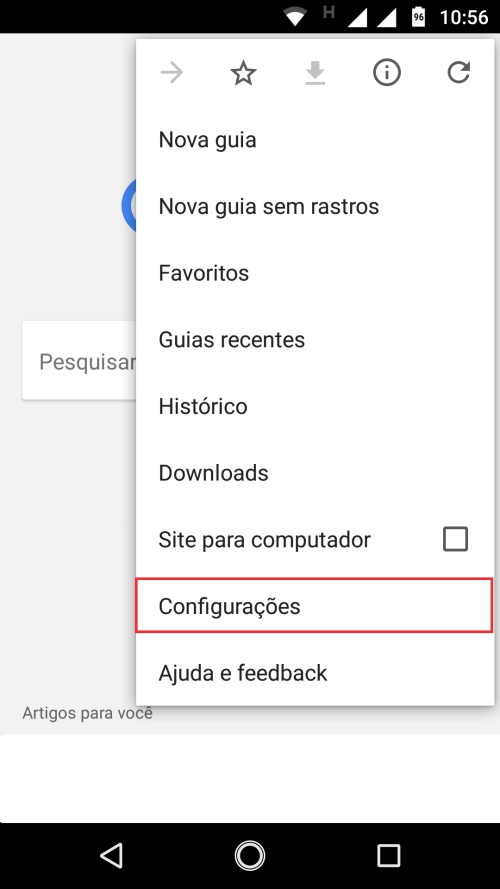The width and height of the screenshot is (500, 889).
Task: Tap the Pesquisar search field
Action: point(79,361)
